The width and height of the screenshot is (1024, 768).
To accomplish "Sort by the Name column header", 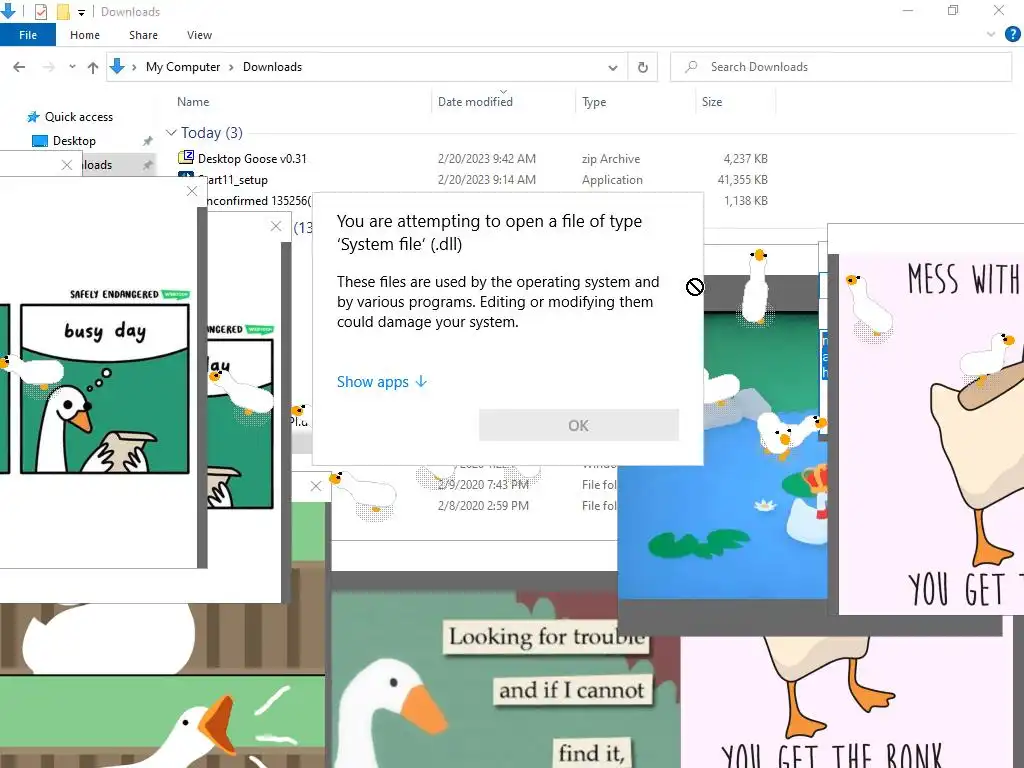I will click(193, 102).
